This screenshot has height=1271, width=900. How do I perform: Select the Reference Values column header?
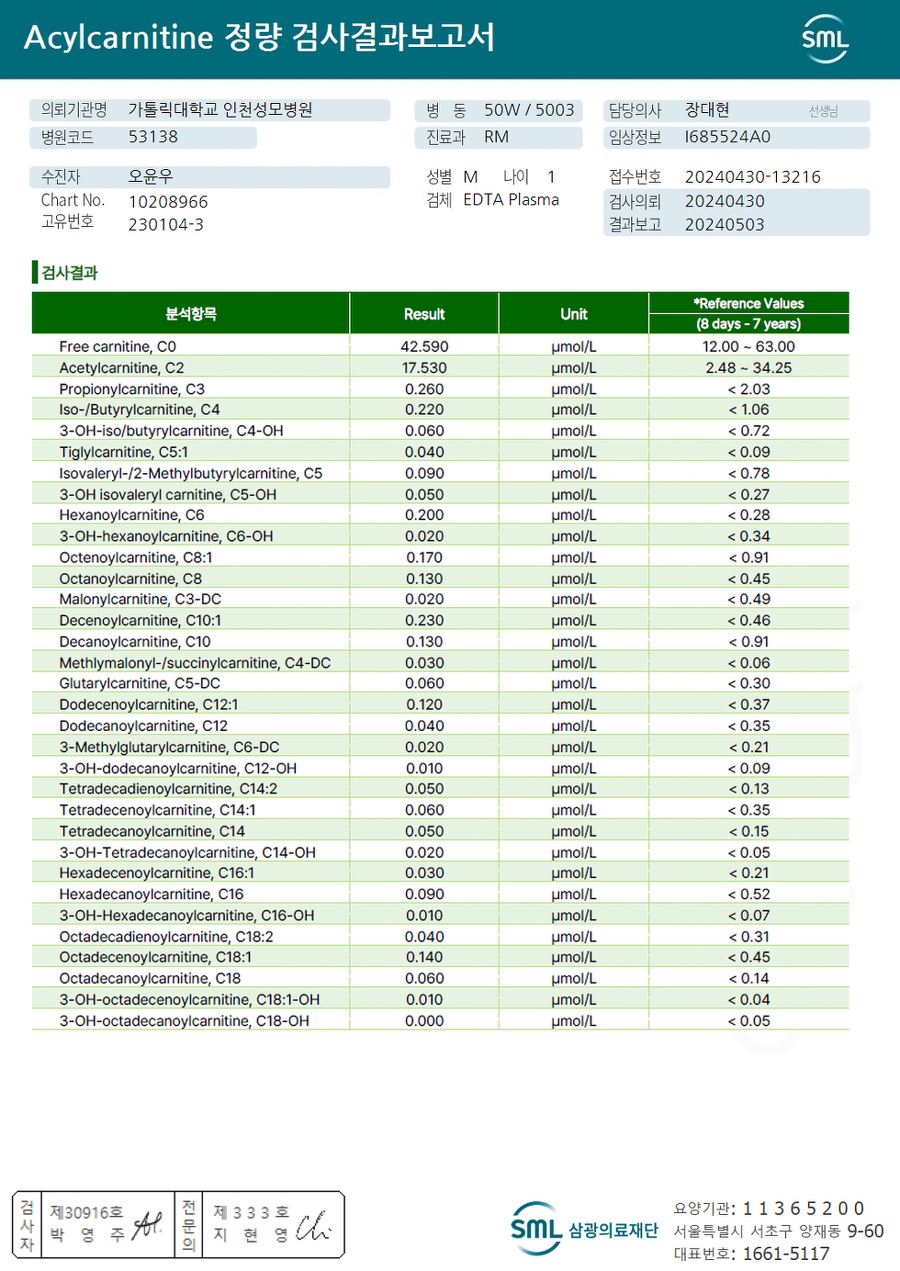pos(749,313)
